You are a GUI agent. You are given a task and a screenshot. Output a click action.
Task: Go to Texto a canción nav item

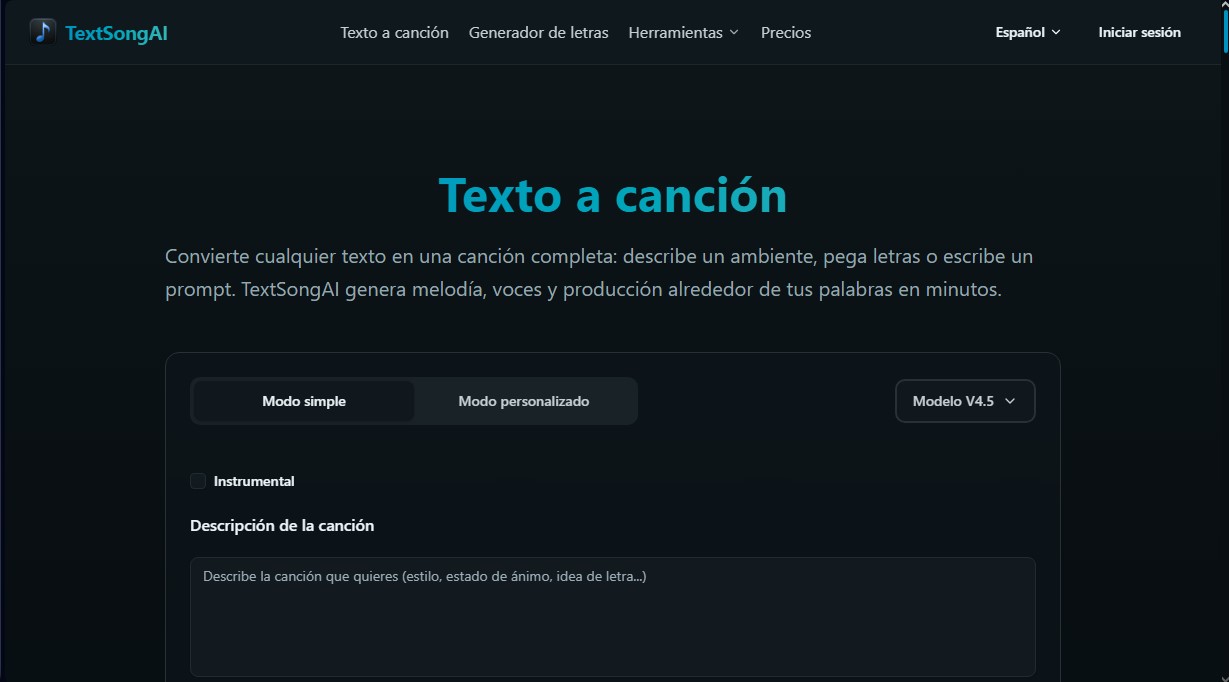coord(394,32)
